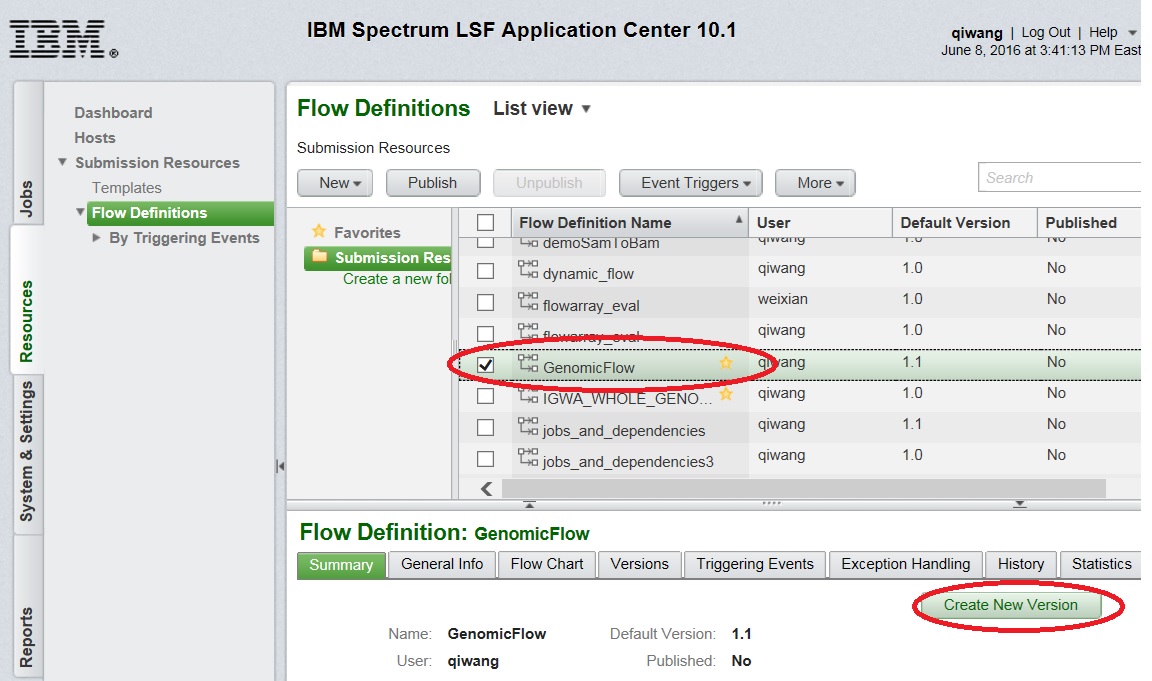Screen dimensions: 1152x681
Task: Select Favorites in folder pane
Action: (367, 232)
